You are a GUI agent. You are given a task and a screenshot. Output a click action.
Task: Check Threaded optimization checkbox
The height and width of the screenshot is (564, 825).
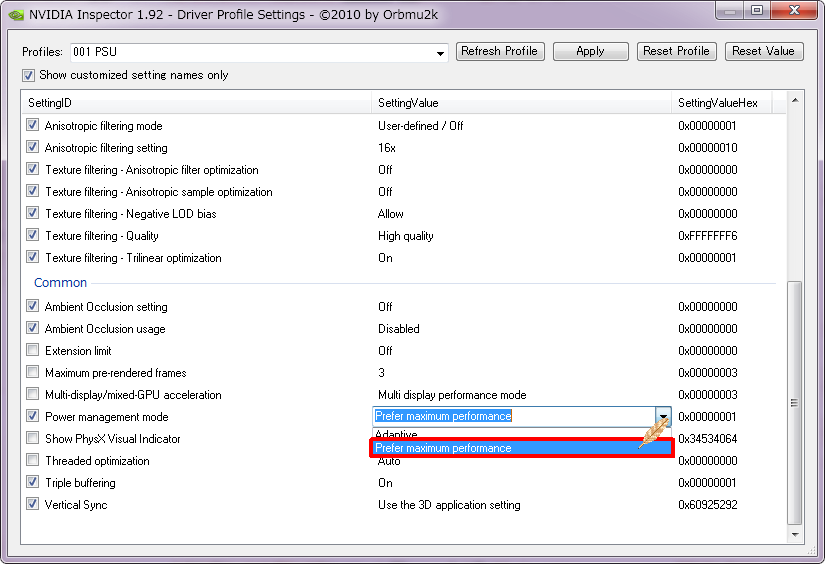click(33, 460)
